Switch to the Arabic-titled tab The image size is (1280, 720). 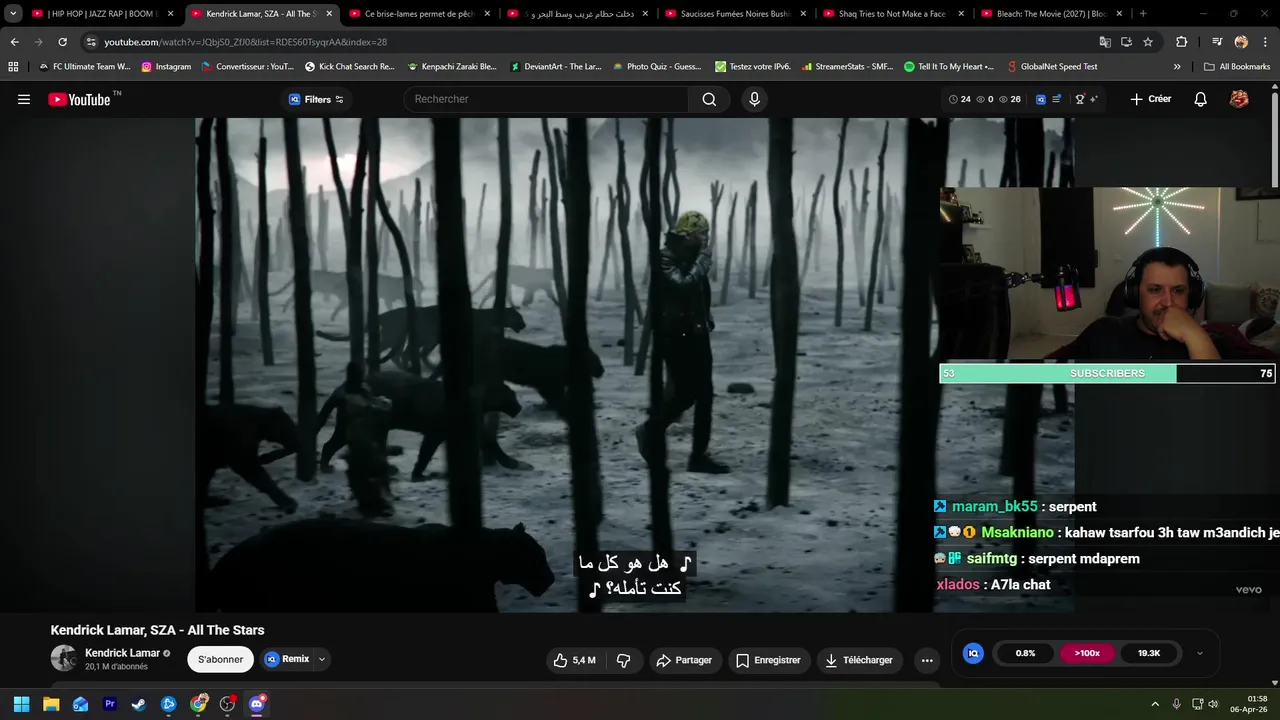577,14
